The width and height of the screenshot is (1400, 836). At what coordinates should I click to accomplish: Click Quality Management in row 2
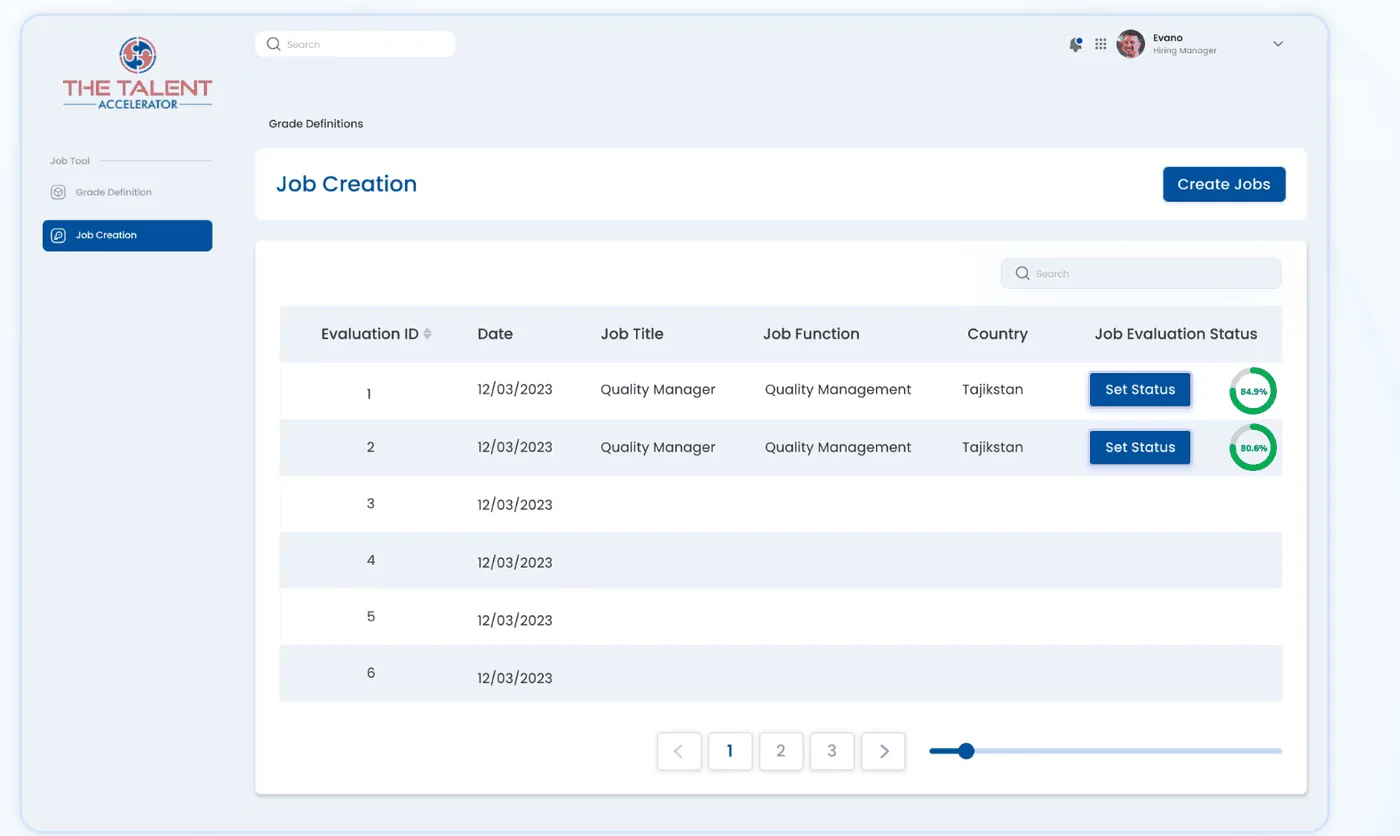coord(838,447)
